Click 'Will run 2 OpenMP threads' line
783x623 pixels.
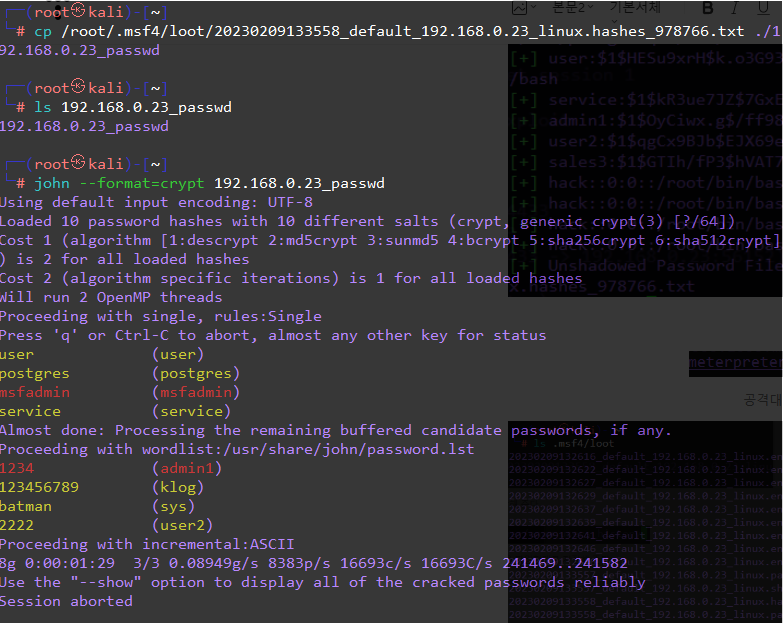click(111, 298)
